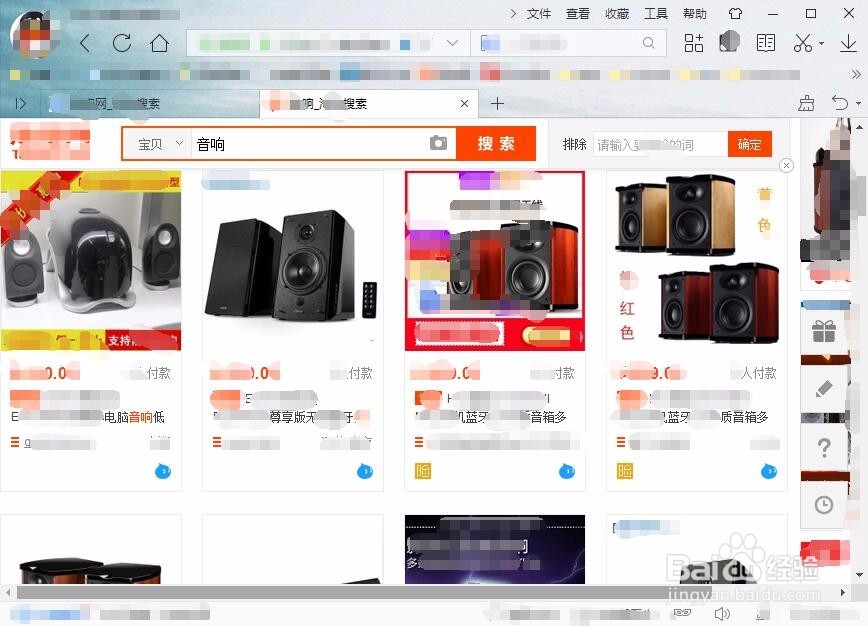Switch to the first inactive search tab
Image resolution: width=868 pixels, height=626 pixels.
pyautogui.click(x=149, y=104)
